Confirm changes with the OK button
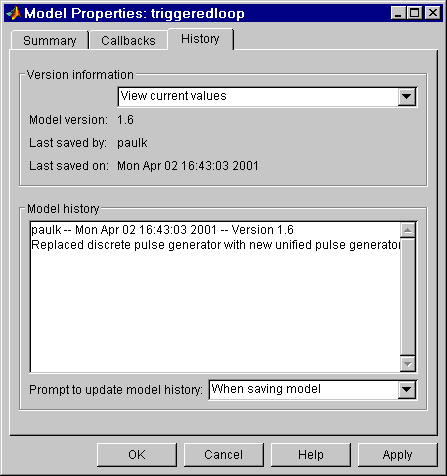 point(137,455)
